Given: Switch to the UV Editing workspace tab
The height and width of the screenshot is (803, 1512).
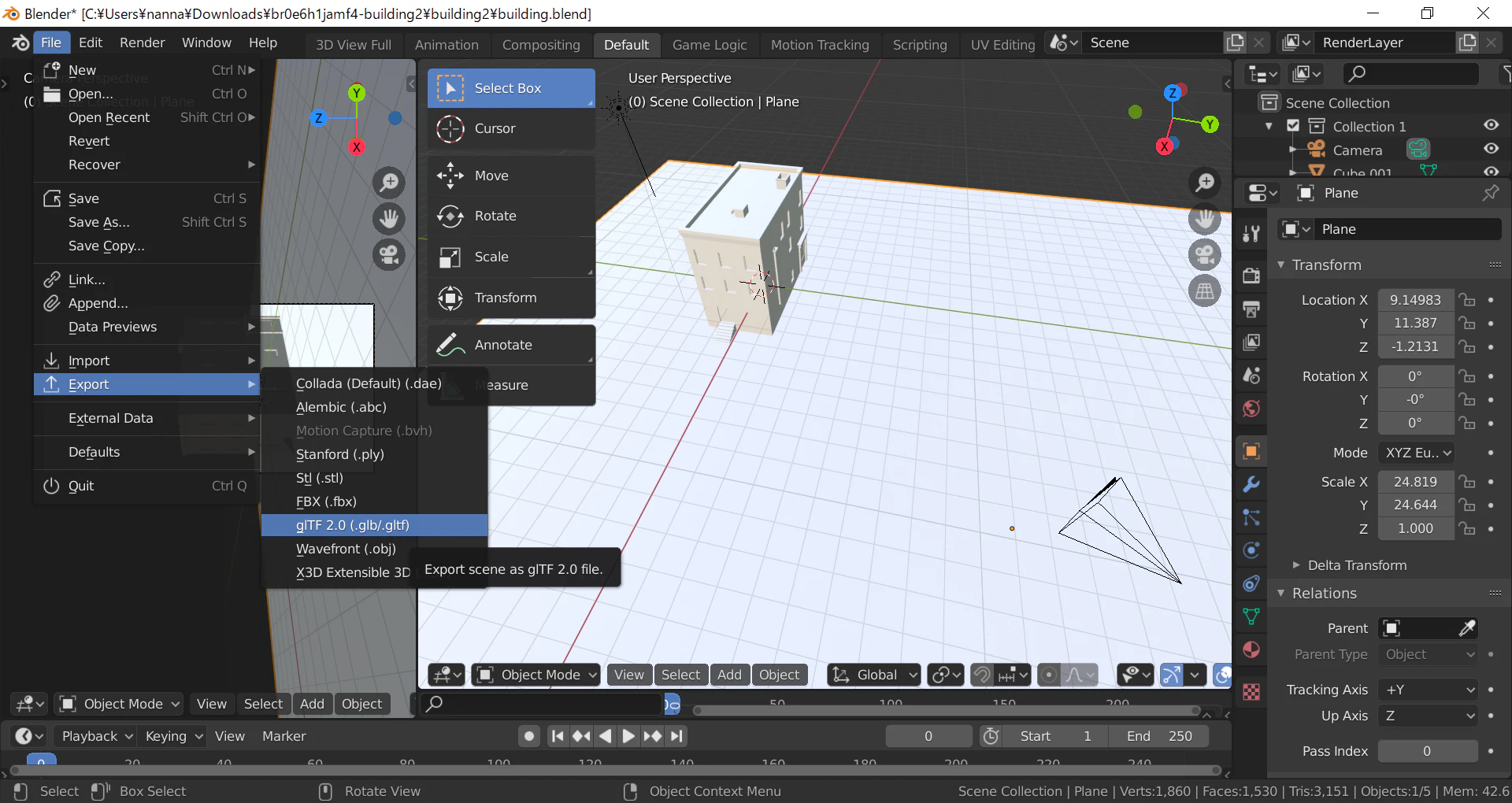Looking at the screenshot, I should point(1002,45).
